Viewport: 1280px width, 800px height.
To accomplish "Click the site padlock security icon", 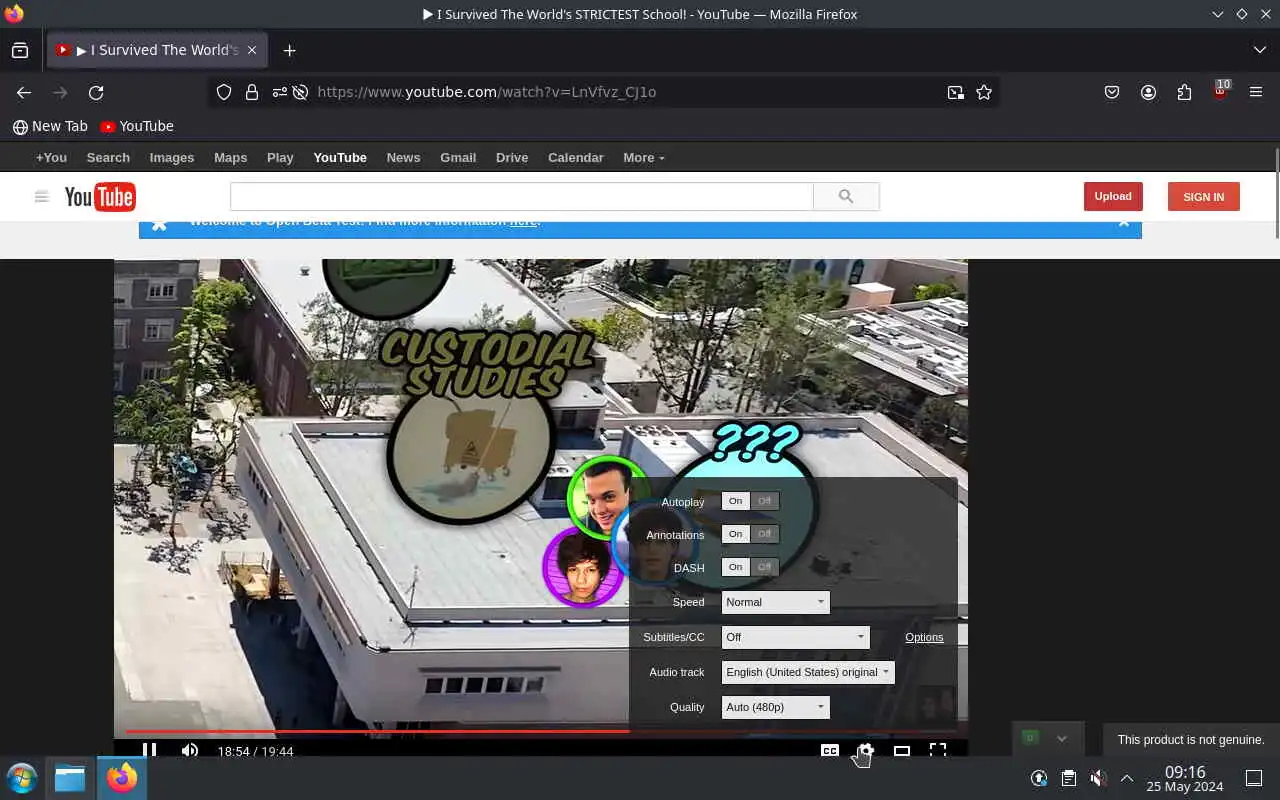I will click(252, 92).
